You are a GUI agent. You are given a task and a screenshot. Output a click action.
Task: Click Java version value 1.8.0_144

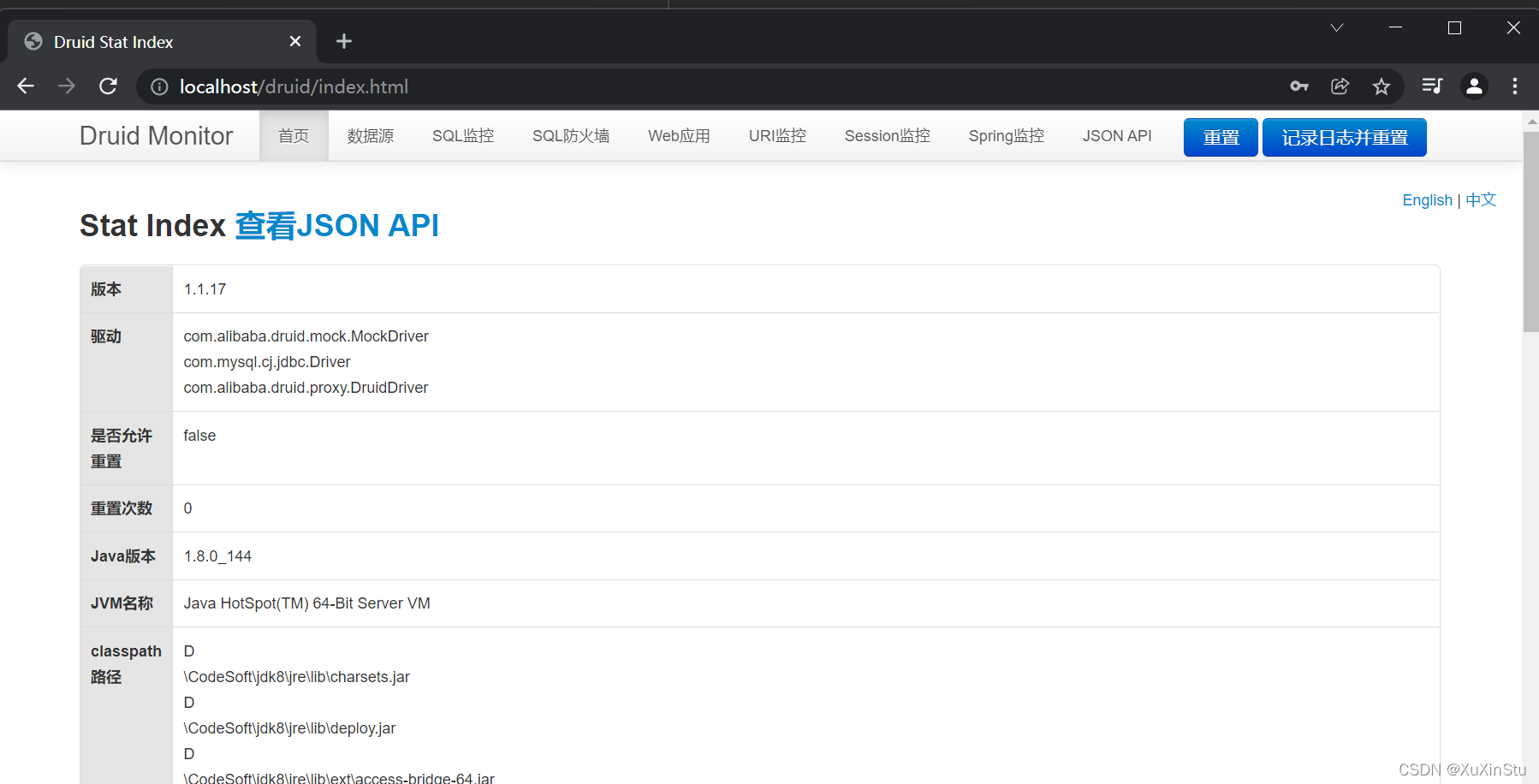(217, 556)
